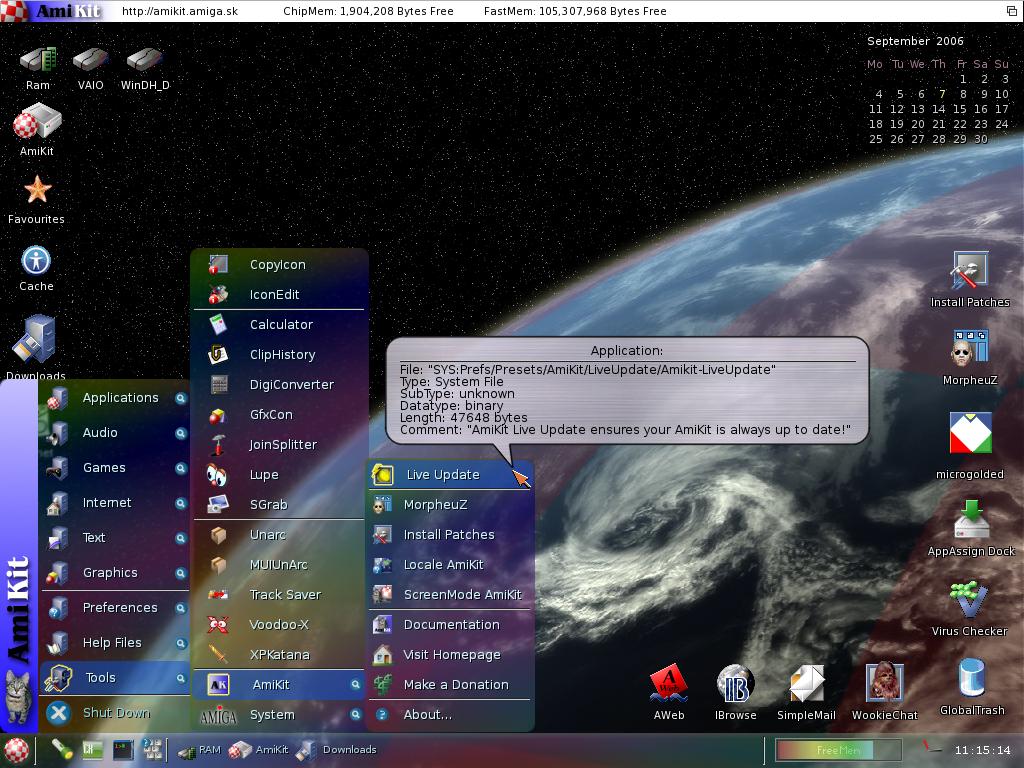Open the WinDH_D drive icon
The width and height of the screenshot is (1024, 768).
144,60
